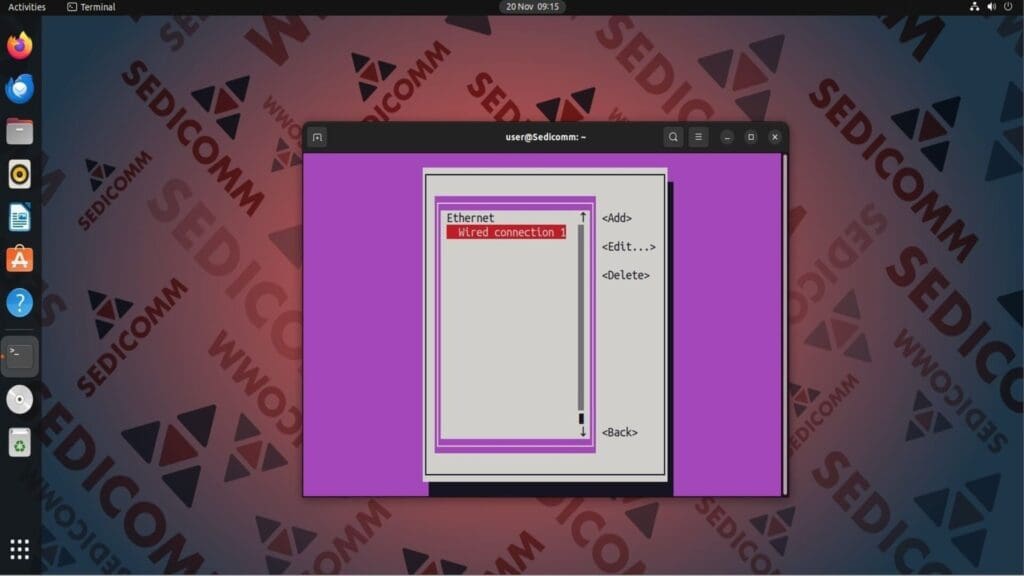Open the Trash icon in dock
The image size is (1024, 576).
(20, 442)
